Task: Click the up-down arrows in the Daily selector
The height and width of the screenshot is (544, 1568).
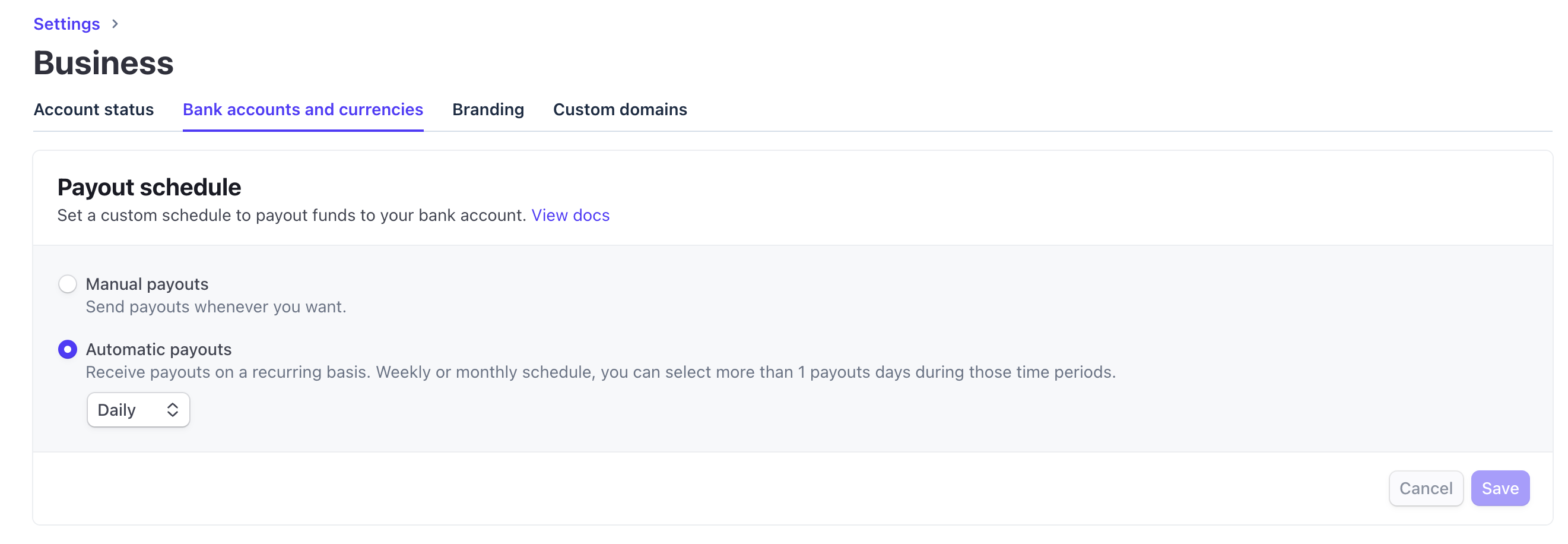Action: [172, 410]
